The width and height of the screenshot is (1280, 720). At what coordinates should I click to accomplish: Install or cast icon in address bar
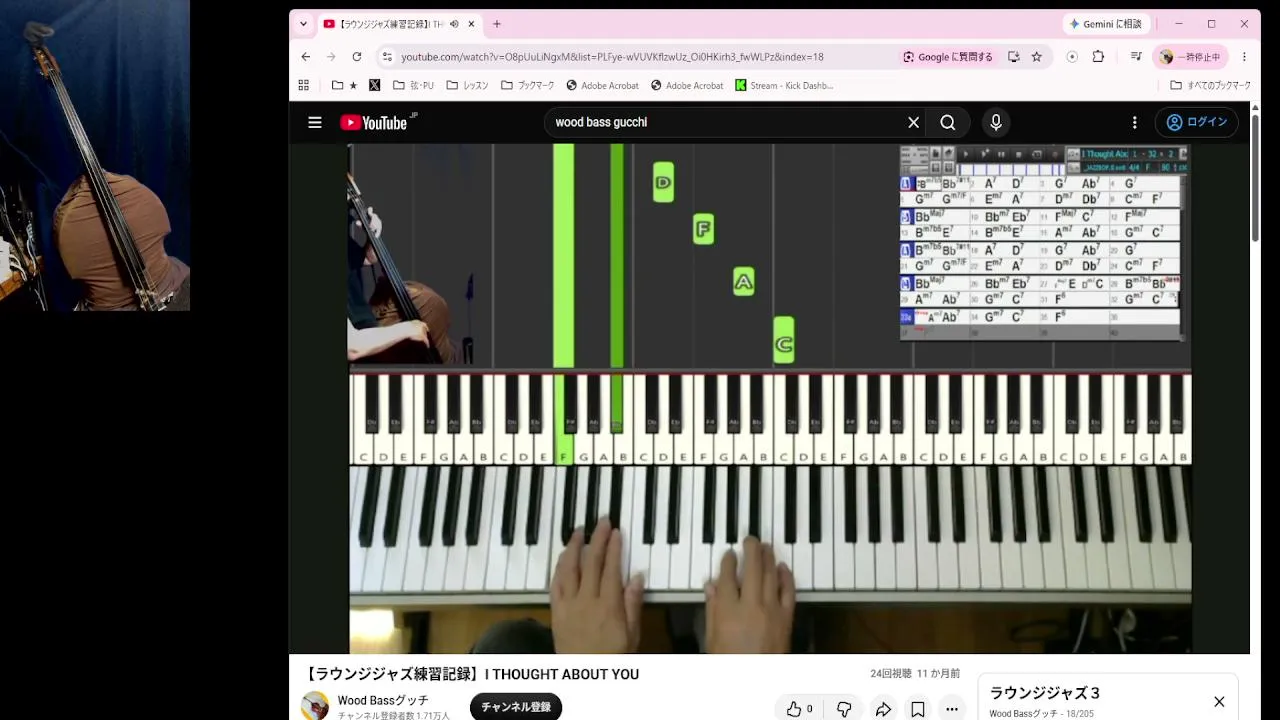(x=1014, y=57)
